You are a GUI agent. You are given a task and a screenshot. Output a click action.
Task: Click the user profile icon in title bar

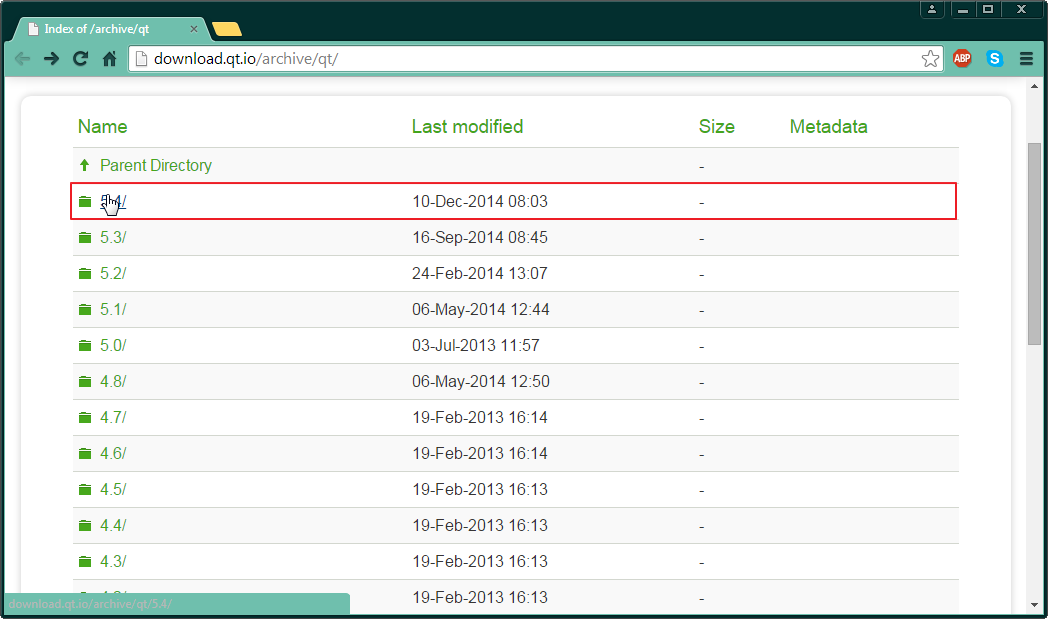(x=932, y=9)
